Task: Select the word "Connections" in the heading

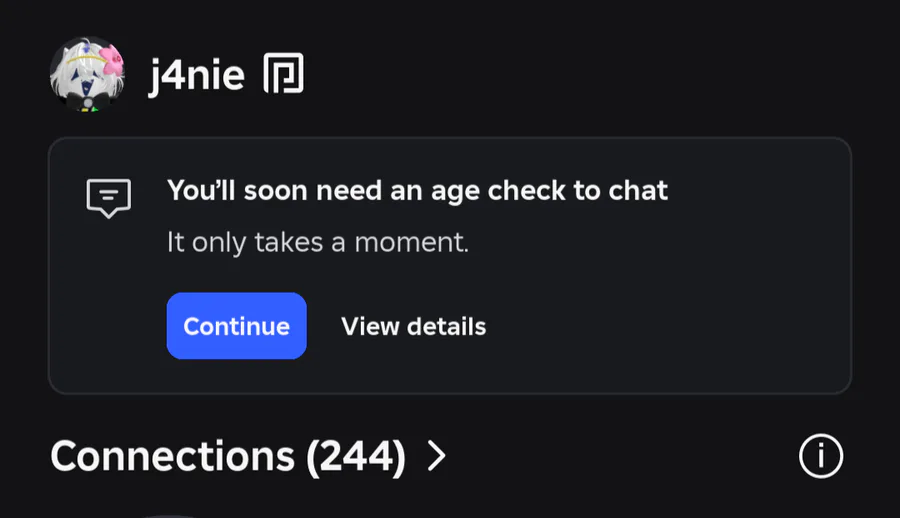Action: click(x=172, y=457)
